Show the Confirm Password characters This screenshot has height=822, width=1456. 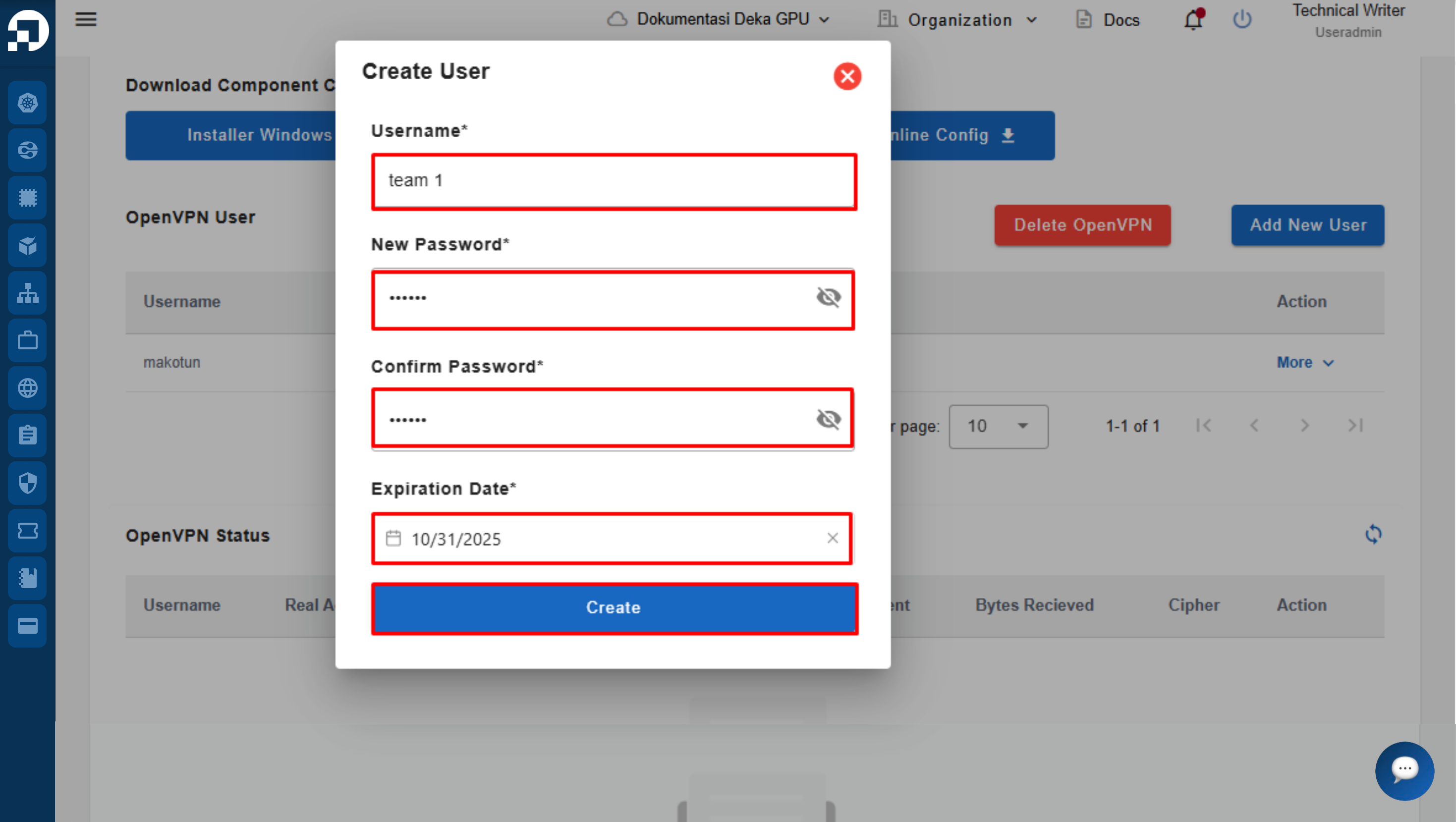pyautogui.click(x=828, y=419)
